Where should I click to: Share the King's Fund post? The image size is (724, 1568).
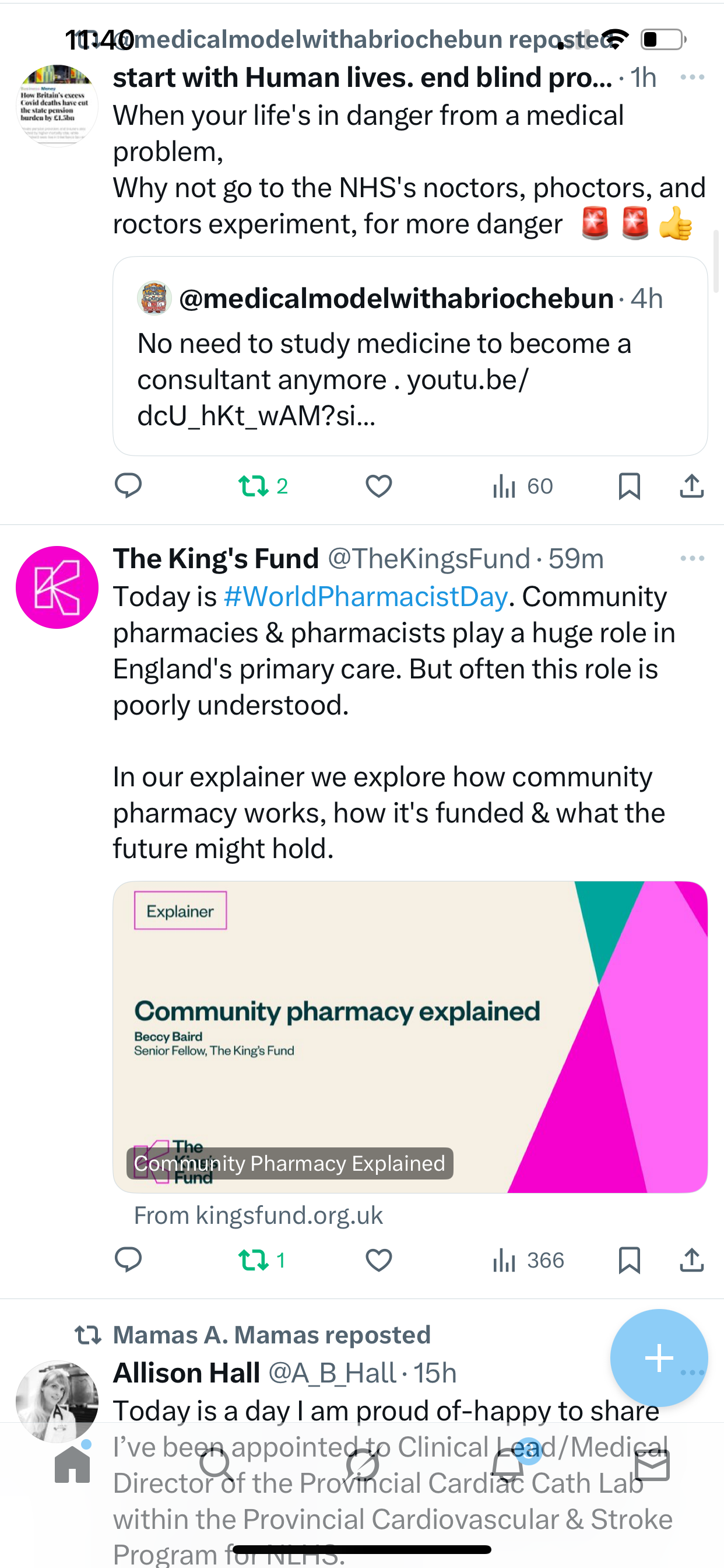coord(691,1259)
